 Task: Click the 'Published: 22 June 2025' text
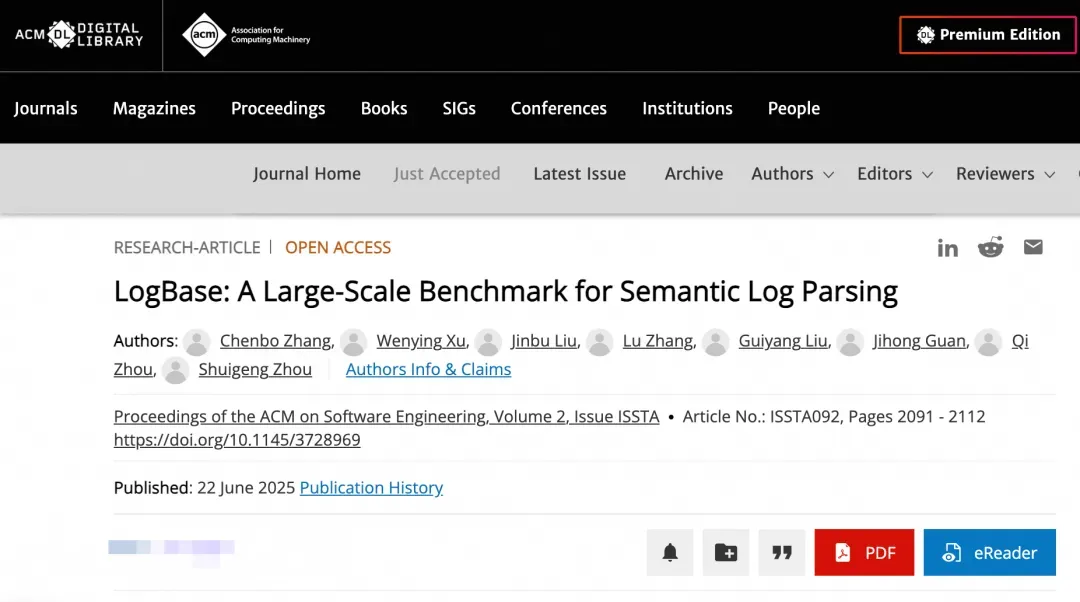(x=205, y=488)
